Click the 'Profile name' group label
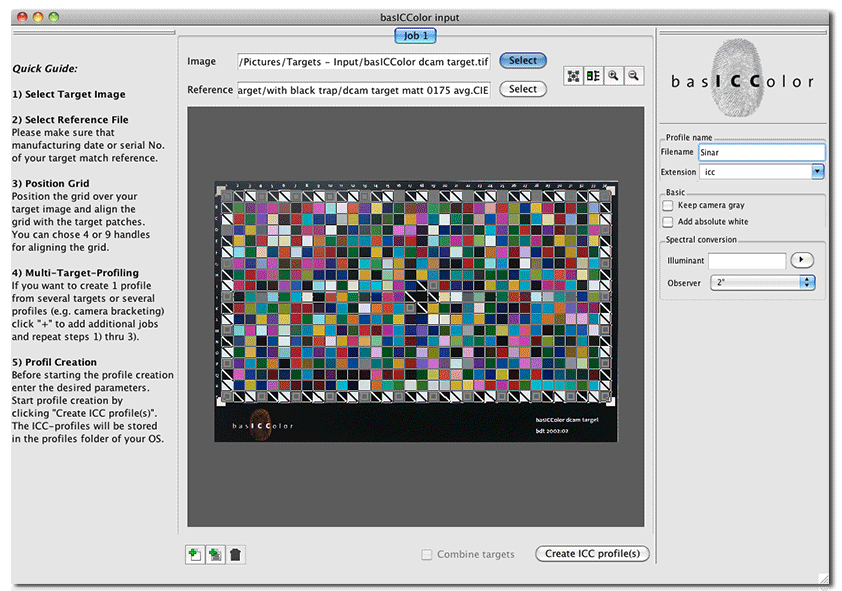The height and width of the screenshot is (591, 842). (689, 137)
